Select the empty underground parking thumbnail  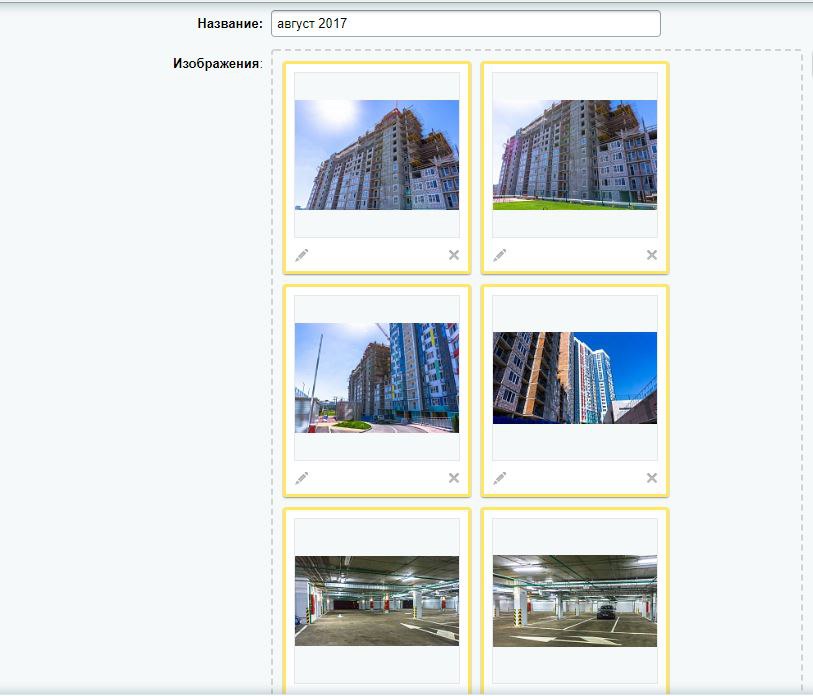point(377,600)
